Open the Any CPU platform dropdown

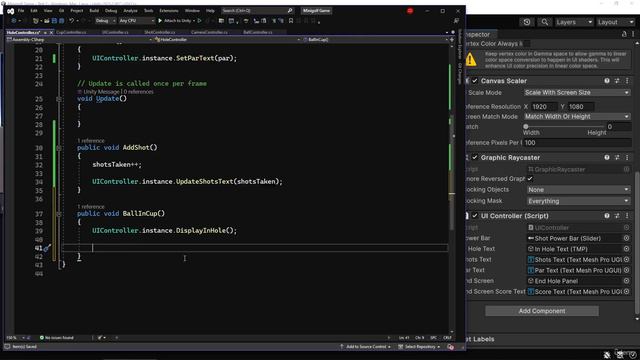(x=137, y=21)
